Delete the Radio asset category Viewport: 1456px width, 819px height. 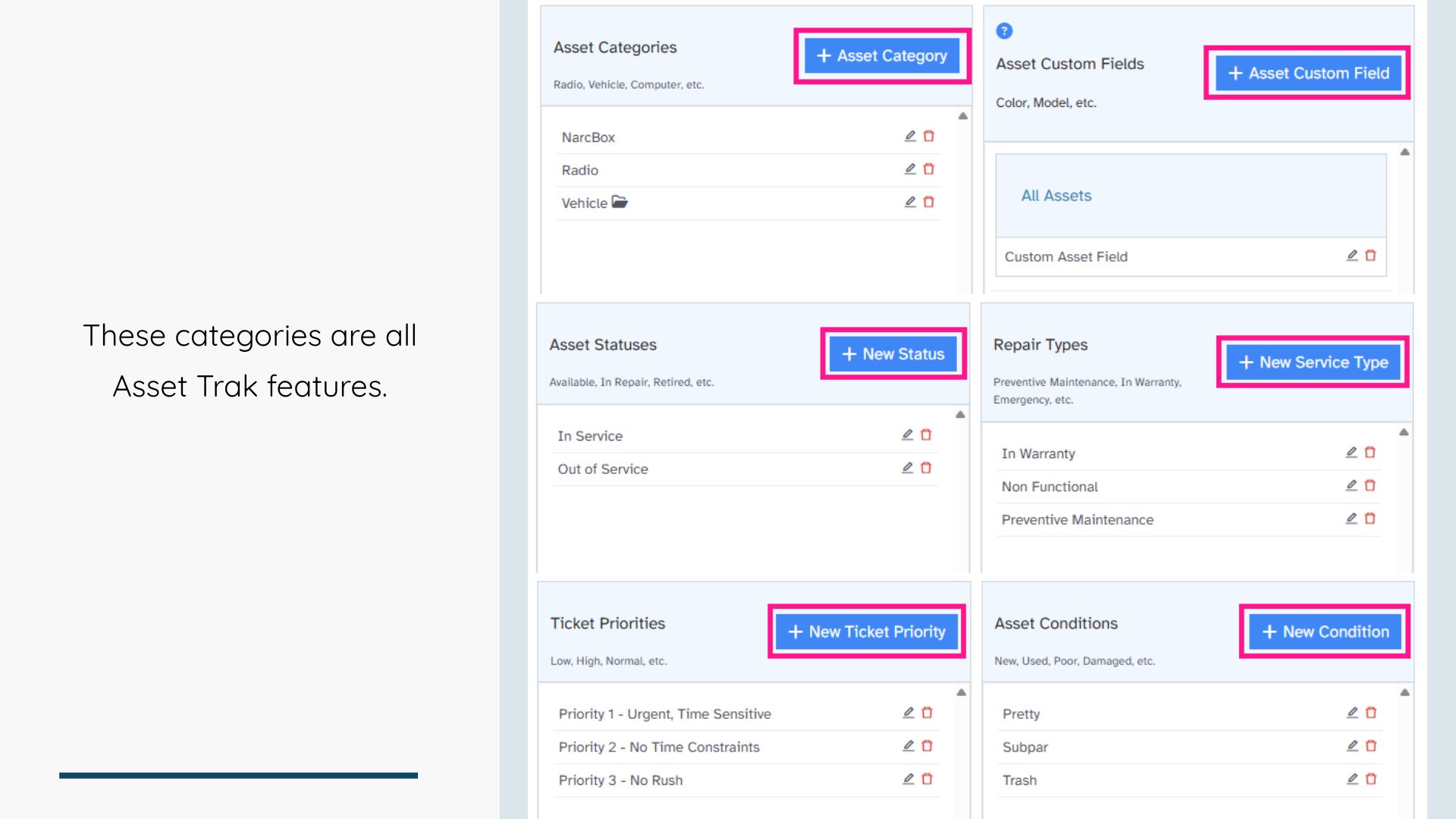pyautogui.click(x=929, y=169)
